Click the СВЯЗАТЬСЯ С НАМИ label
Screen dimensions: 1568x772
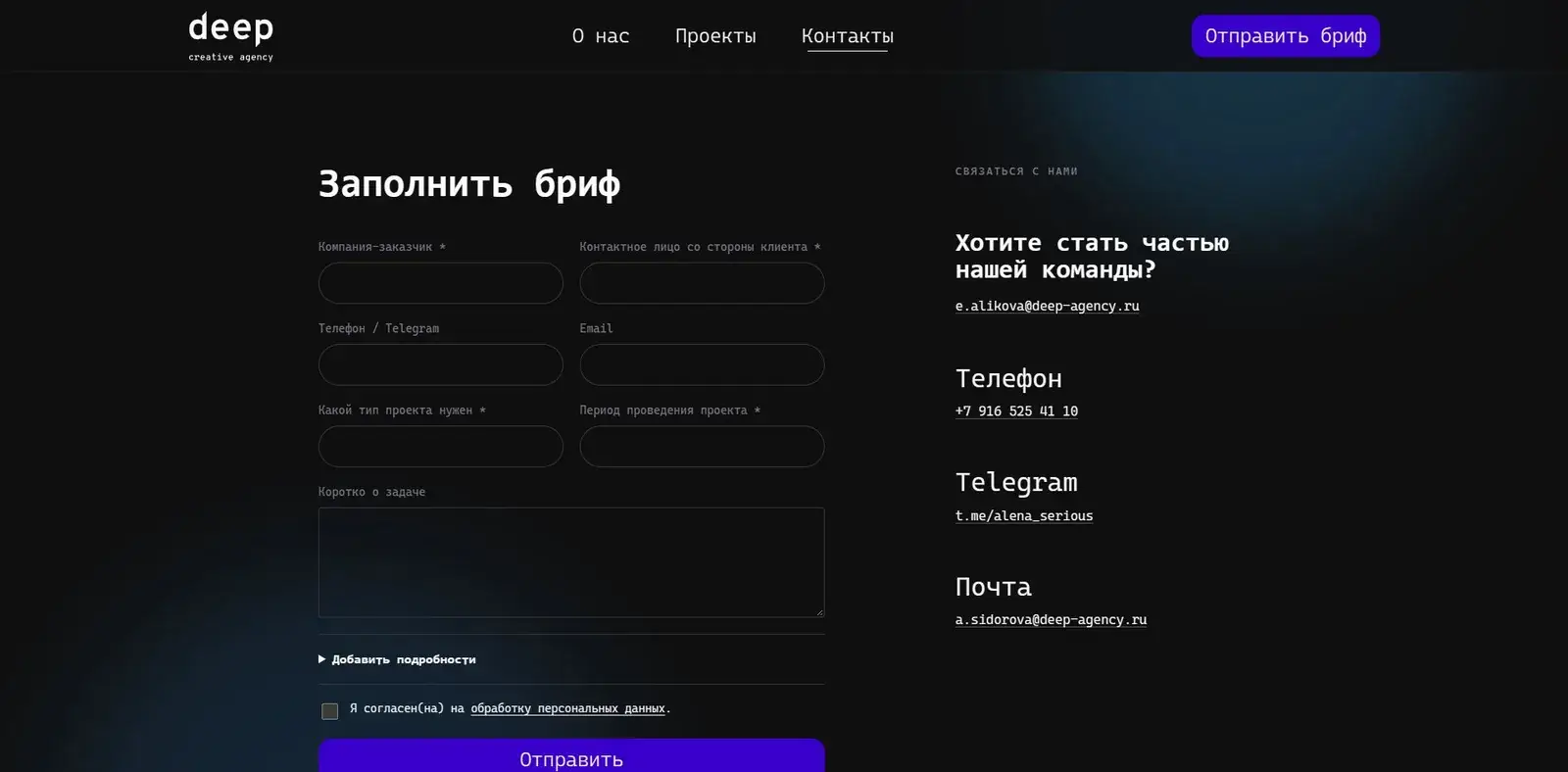(1016, 171)
